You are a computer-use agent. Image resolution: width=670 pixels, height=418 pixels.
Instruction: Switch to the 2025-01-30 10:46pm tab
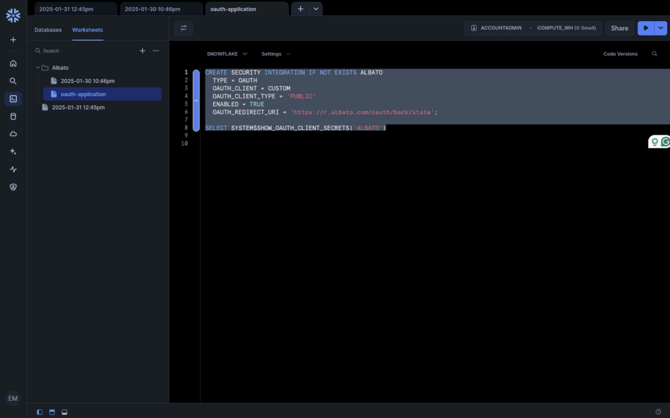[161, 9]
